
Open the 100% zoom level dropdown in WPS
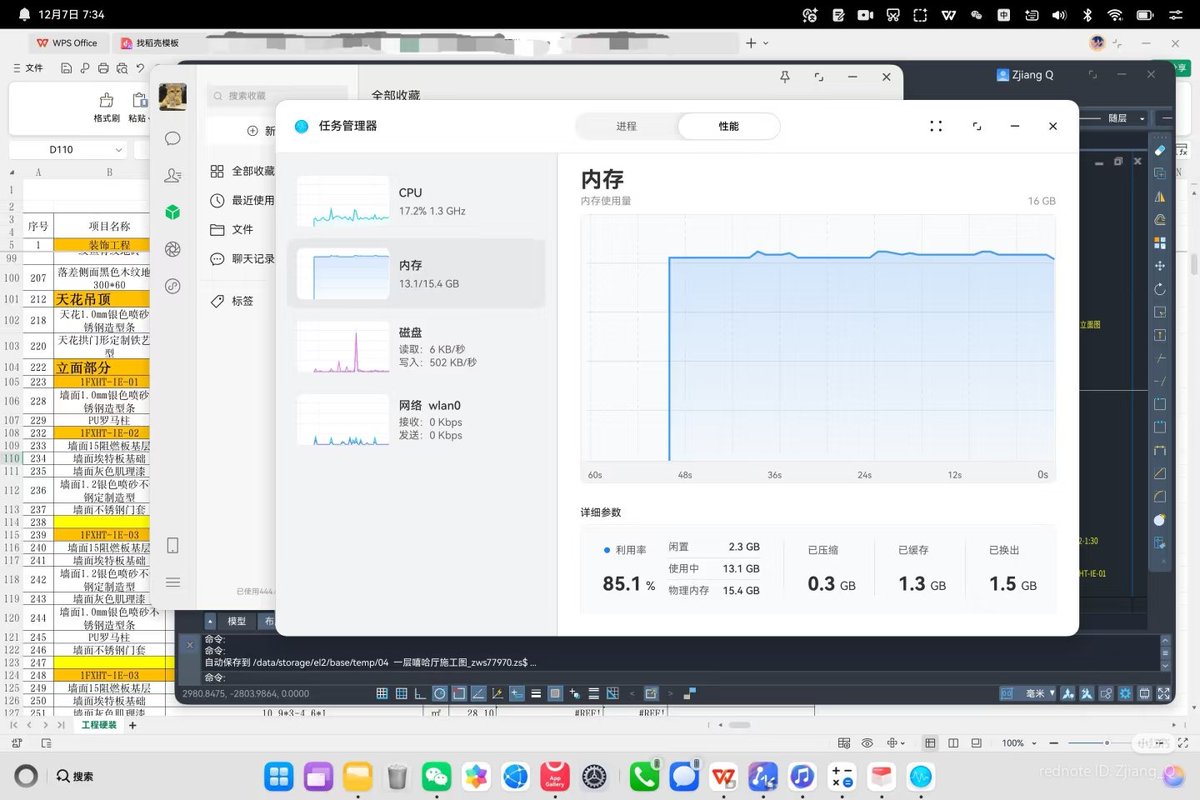click(1019, 743)
